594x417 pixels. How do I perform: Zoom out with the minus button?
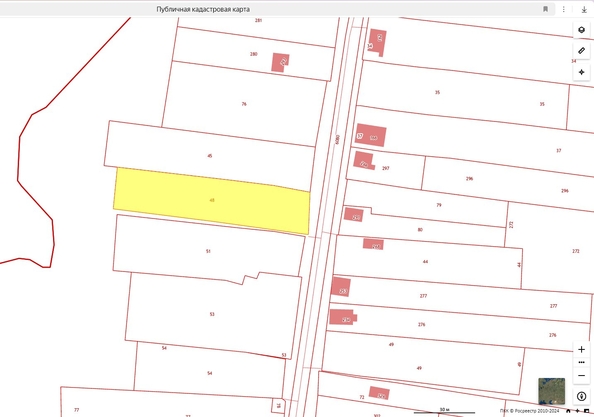tap(581, 375)
